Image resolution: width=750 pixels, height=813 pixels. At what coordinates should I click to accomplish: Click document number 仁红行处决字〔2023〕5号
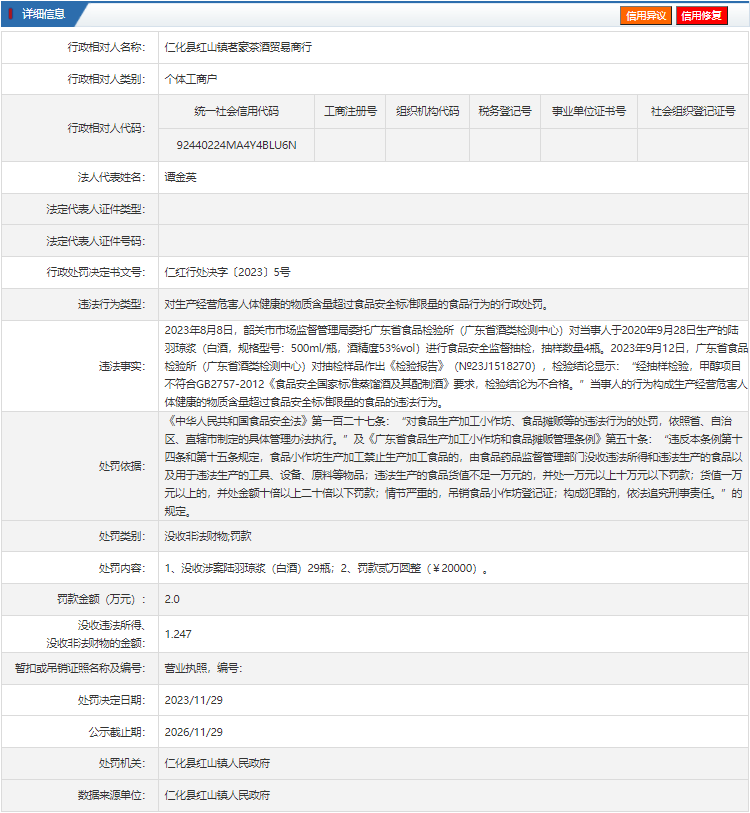pos(227,272)
